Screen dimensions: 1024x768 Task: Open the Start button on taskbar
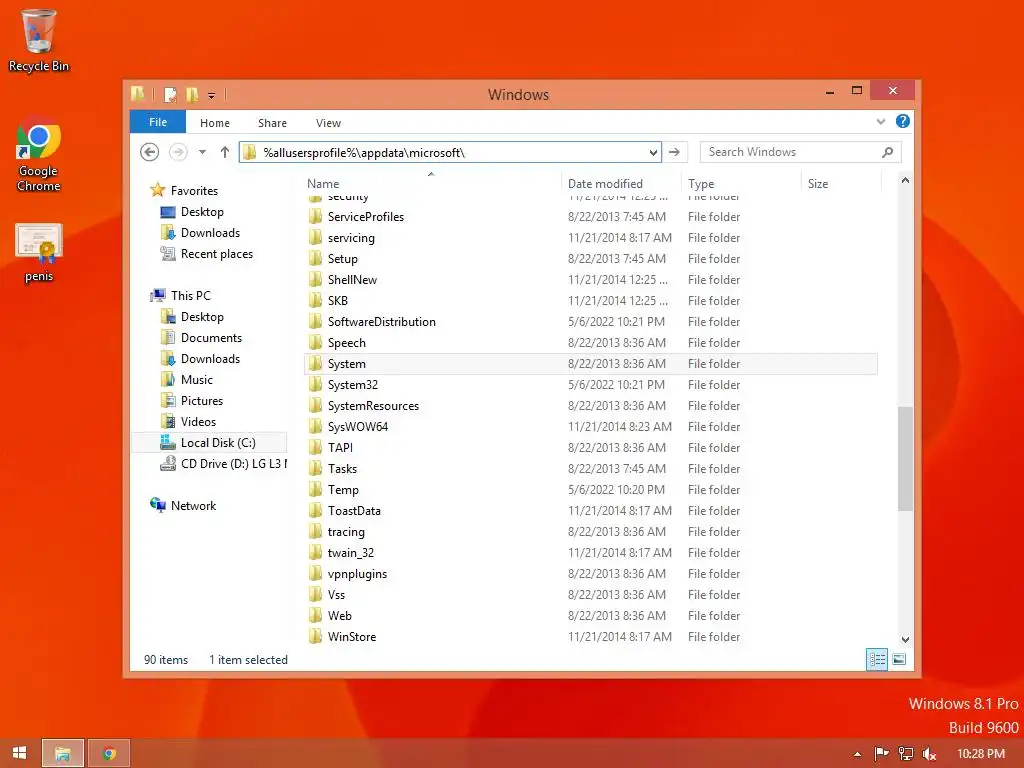click(19, 753)
